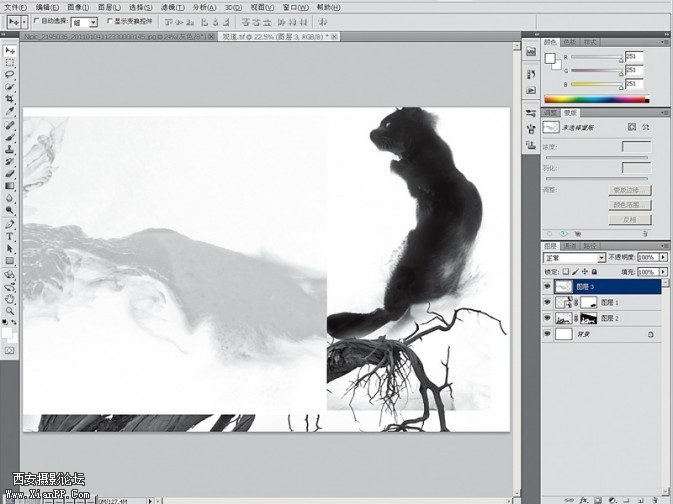Select the Lasso tool
The width and height of the screenshot is (673, 504).
tap(9, 75)
